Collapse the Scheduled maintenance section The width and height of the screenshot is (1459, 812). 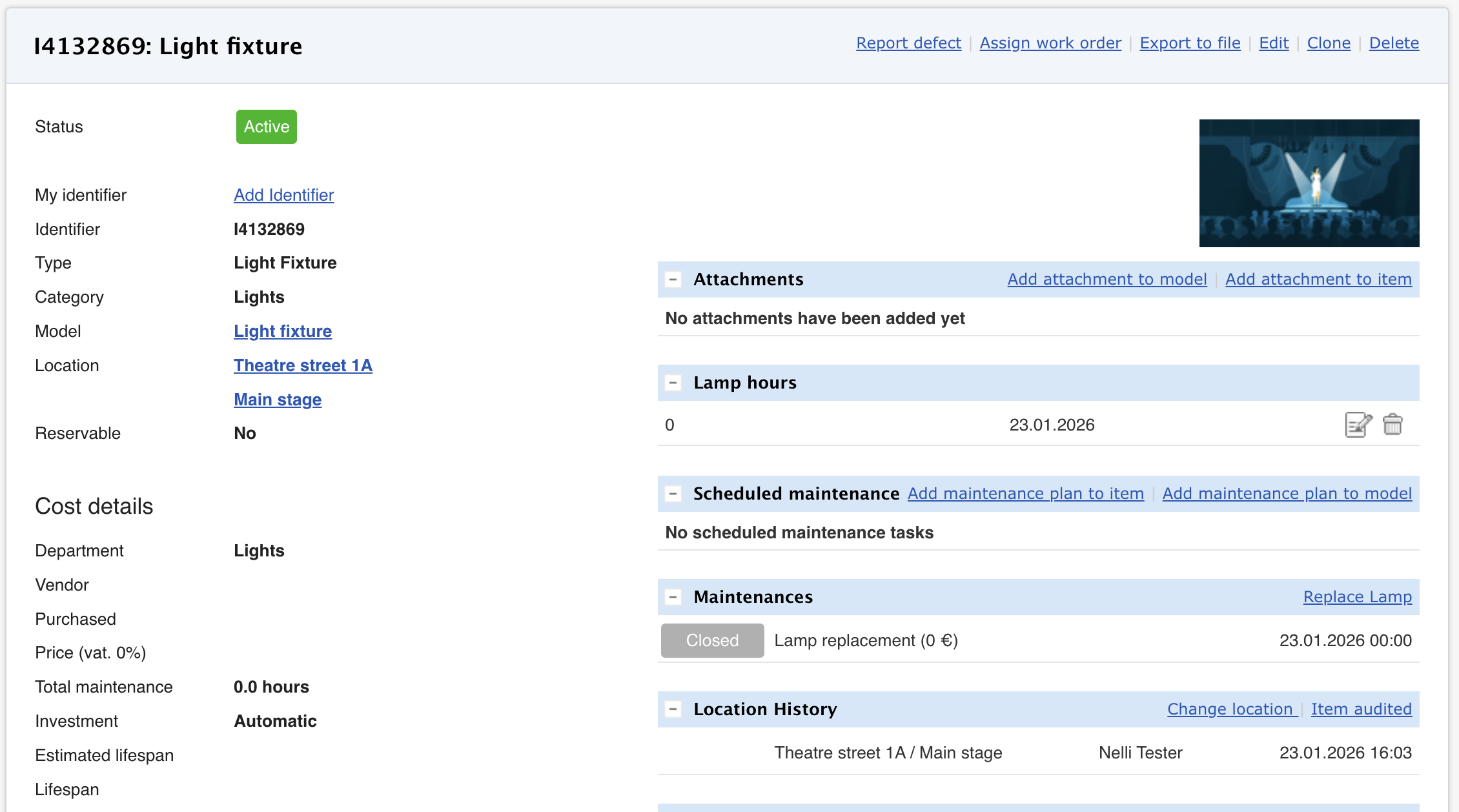pos(673,494)
